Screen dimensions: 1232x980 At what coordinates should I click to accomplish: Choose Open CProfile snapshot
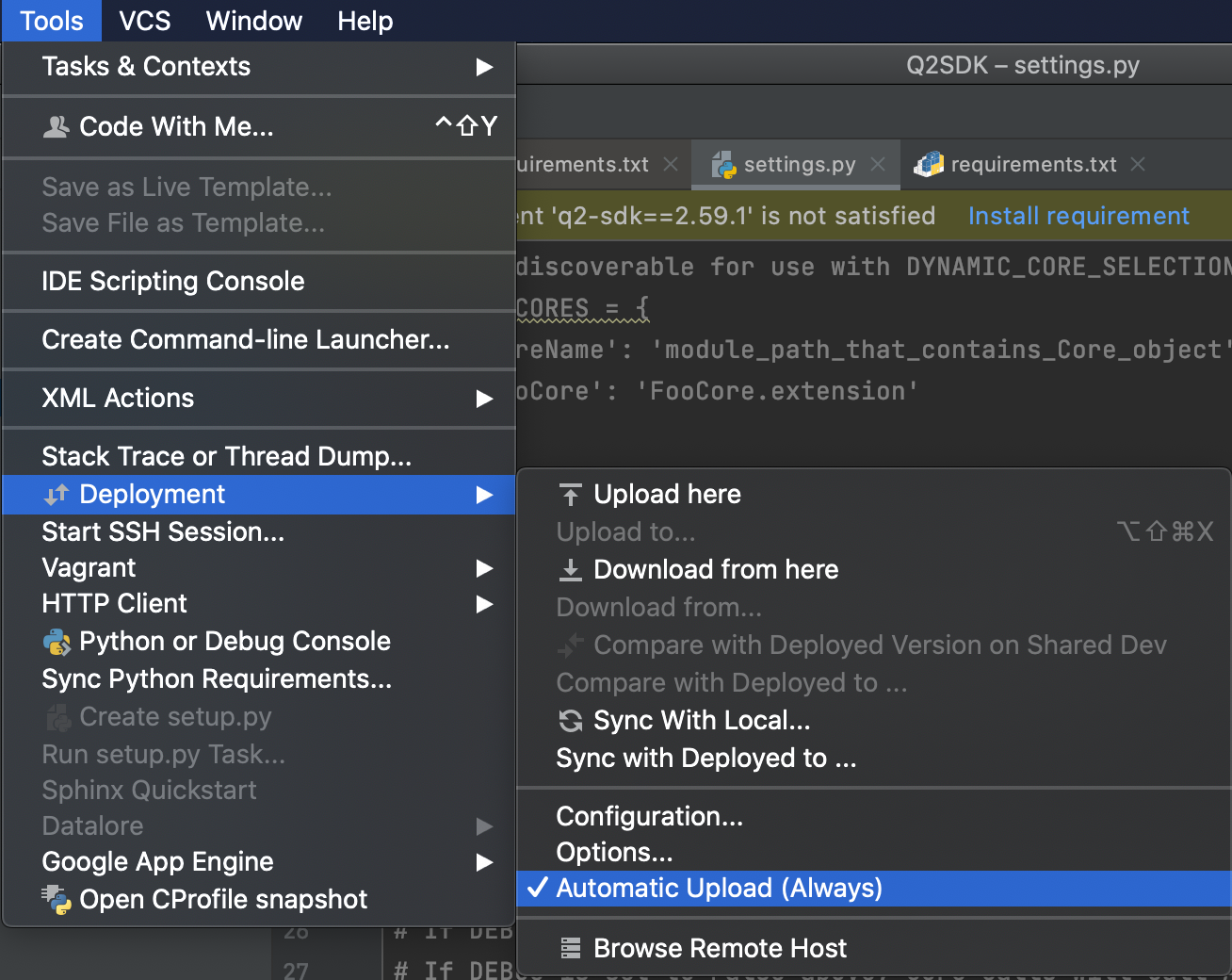[259, 899]
